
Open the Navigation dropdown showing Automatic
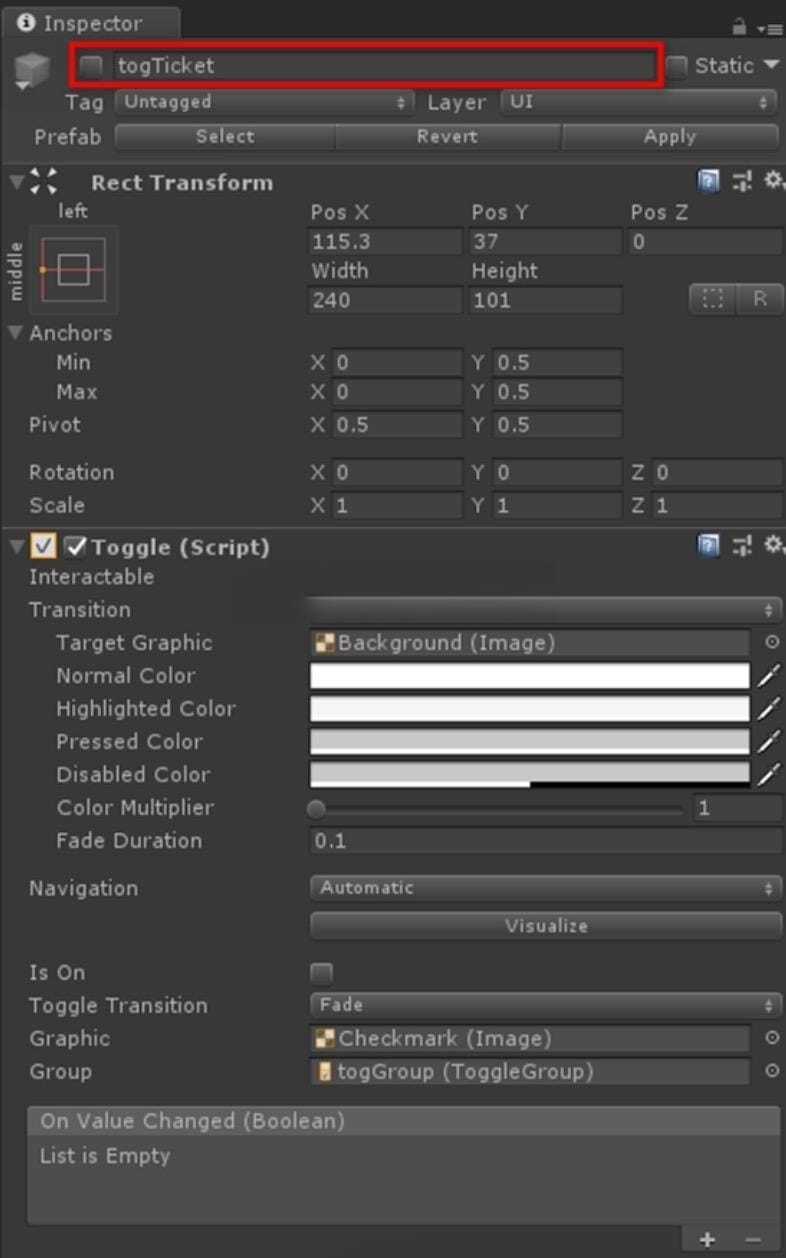coord(546,888)
